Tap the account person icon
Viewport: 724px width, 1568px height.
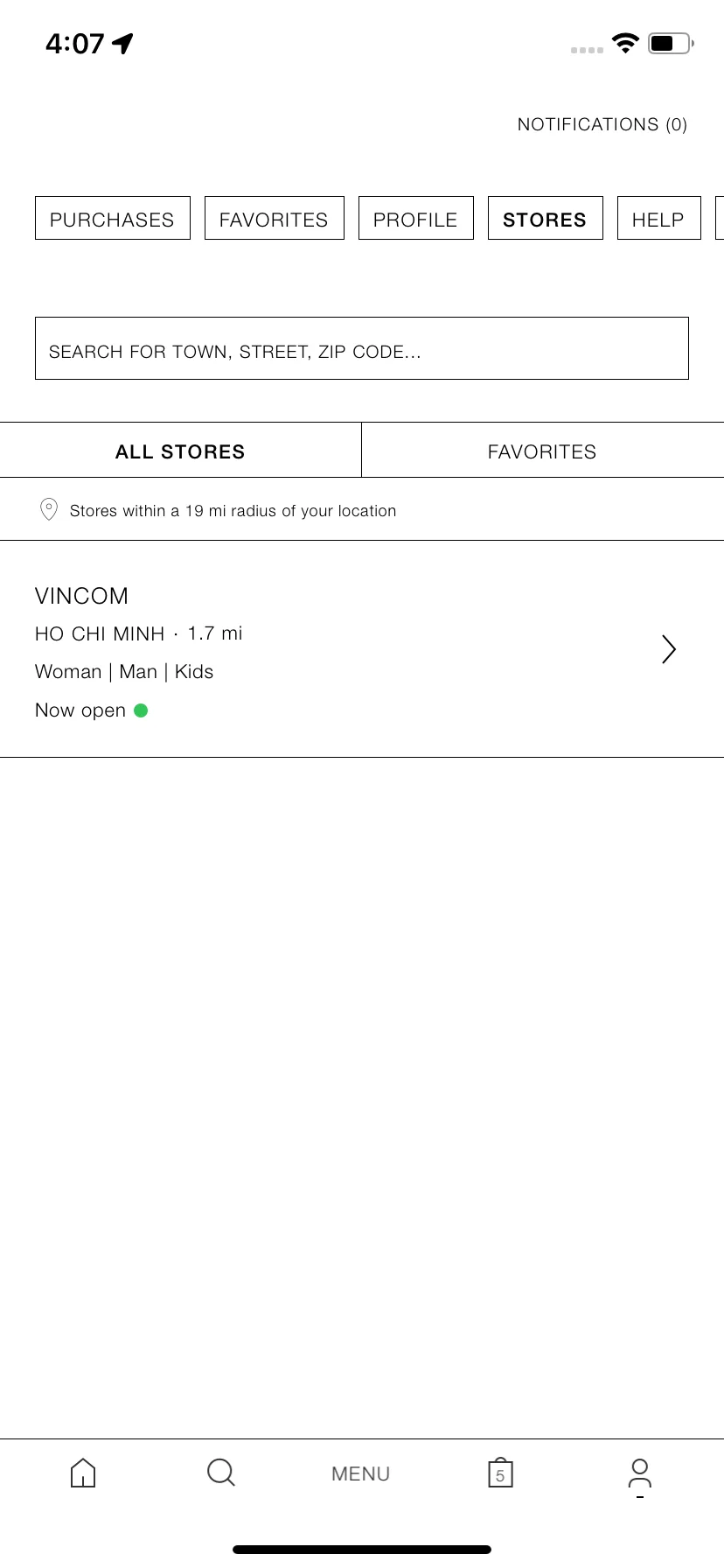pyautogui.click(x=640, y=1473)
